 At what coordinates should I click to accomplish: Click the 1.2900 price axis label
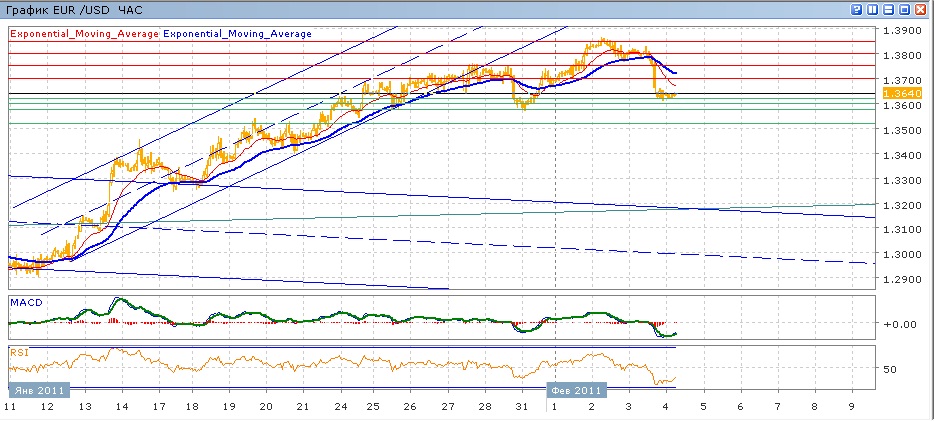[902, 279]
